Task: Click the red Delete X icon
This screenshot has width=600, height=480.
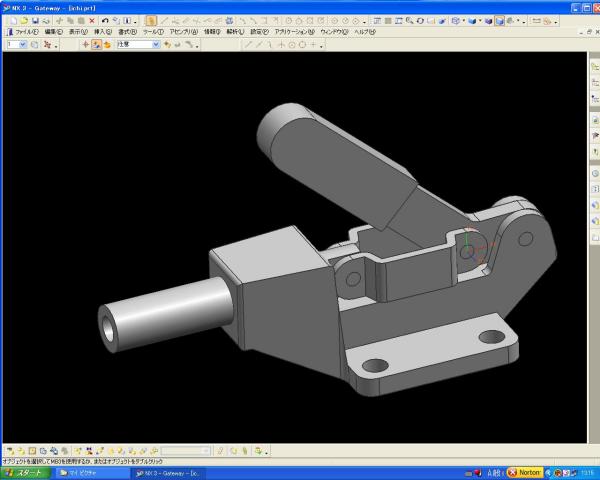Action: tap(92, 20)
